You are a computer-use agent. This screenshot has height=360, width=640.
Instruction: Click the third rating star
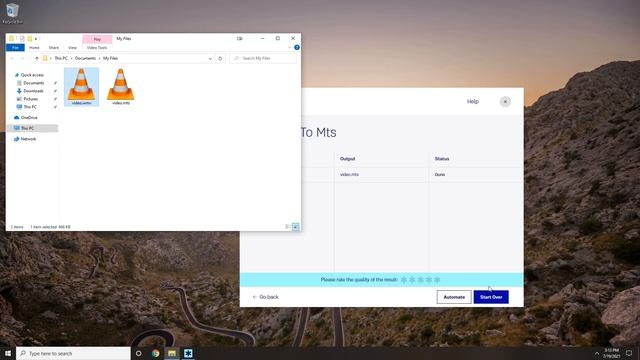coord(420,280)
